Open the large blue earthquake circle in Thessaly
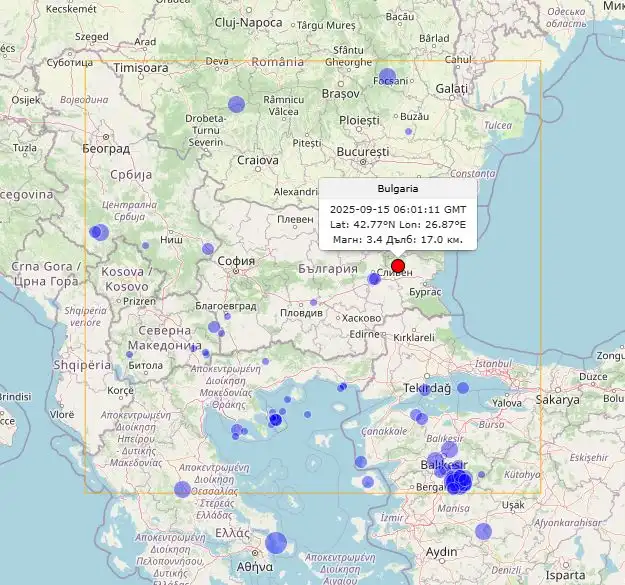This screenshot has width=625, height=585. click(182, 489)
